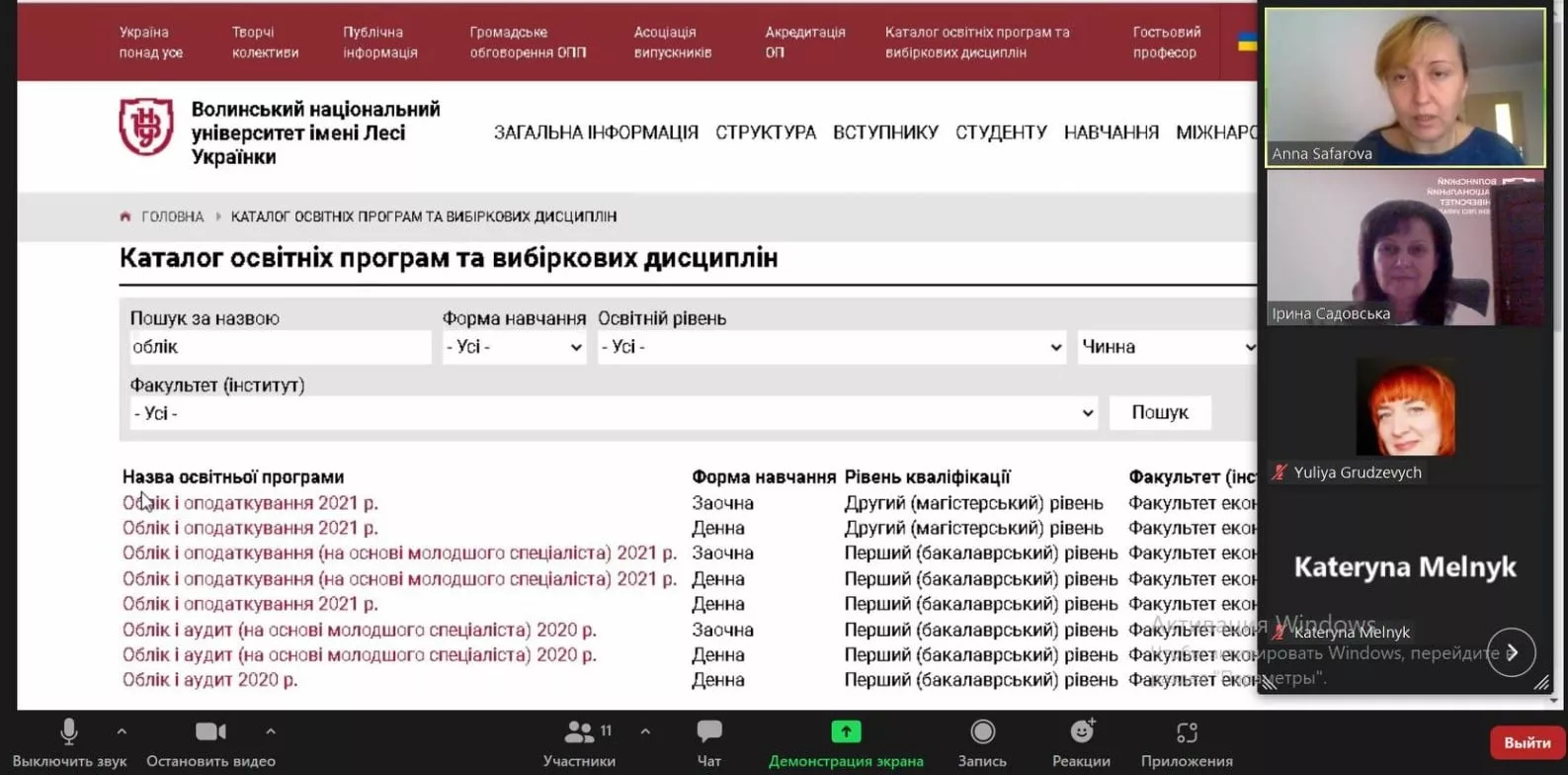Image resolution: width=1568 pixels, height=775 pixels.
Task: Open Акредитація ОП link
Action: 805,43
